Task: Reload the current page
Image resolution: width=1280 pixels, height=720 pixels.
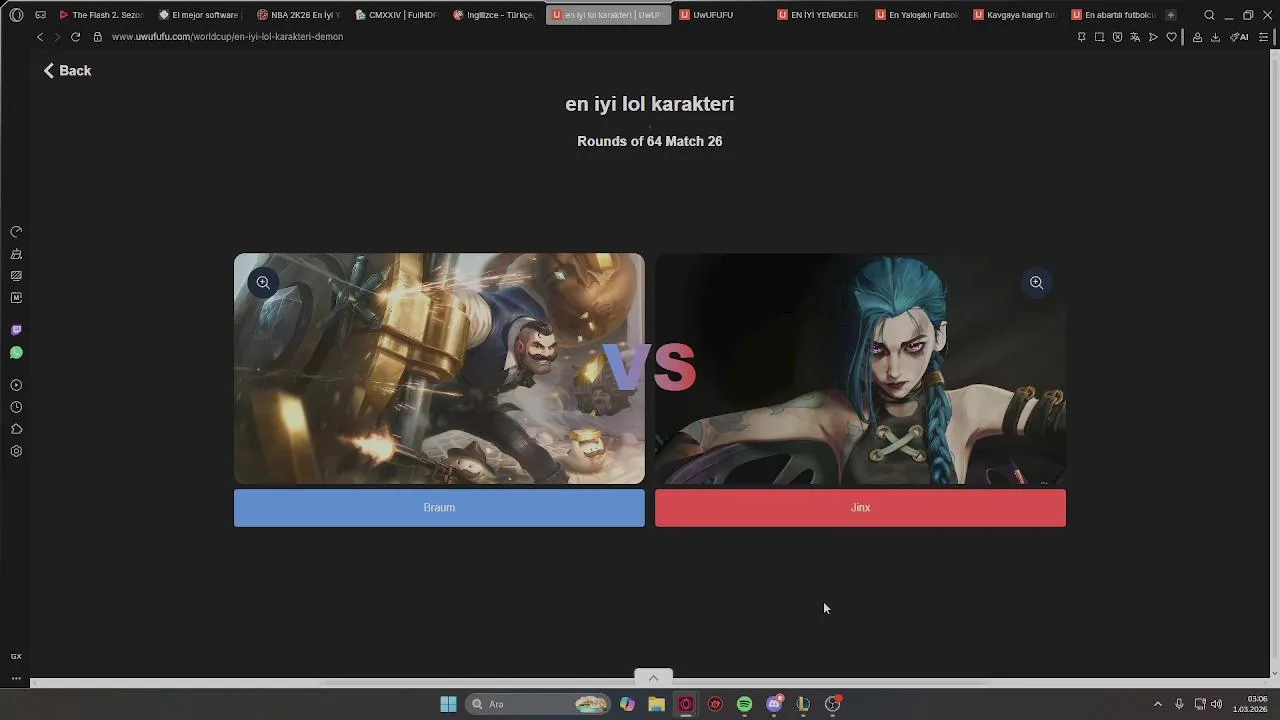Action: [75, 37]
